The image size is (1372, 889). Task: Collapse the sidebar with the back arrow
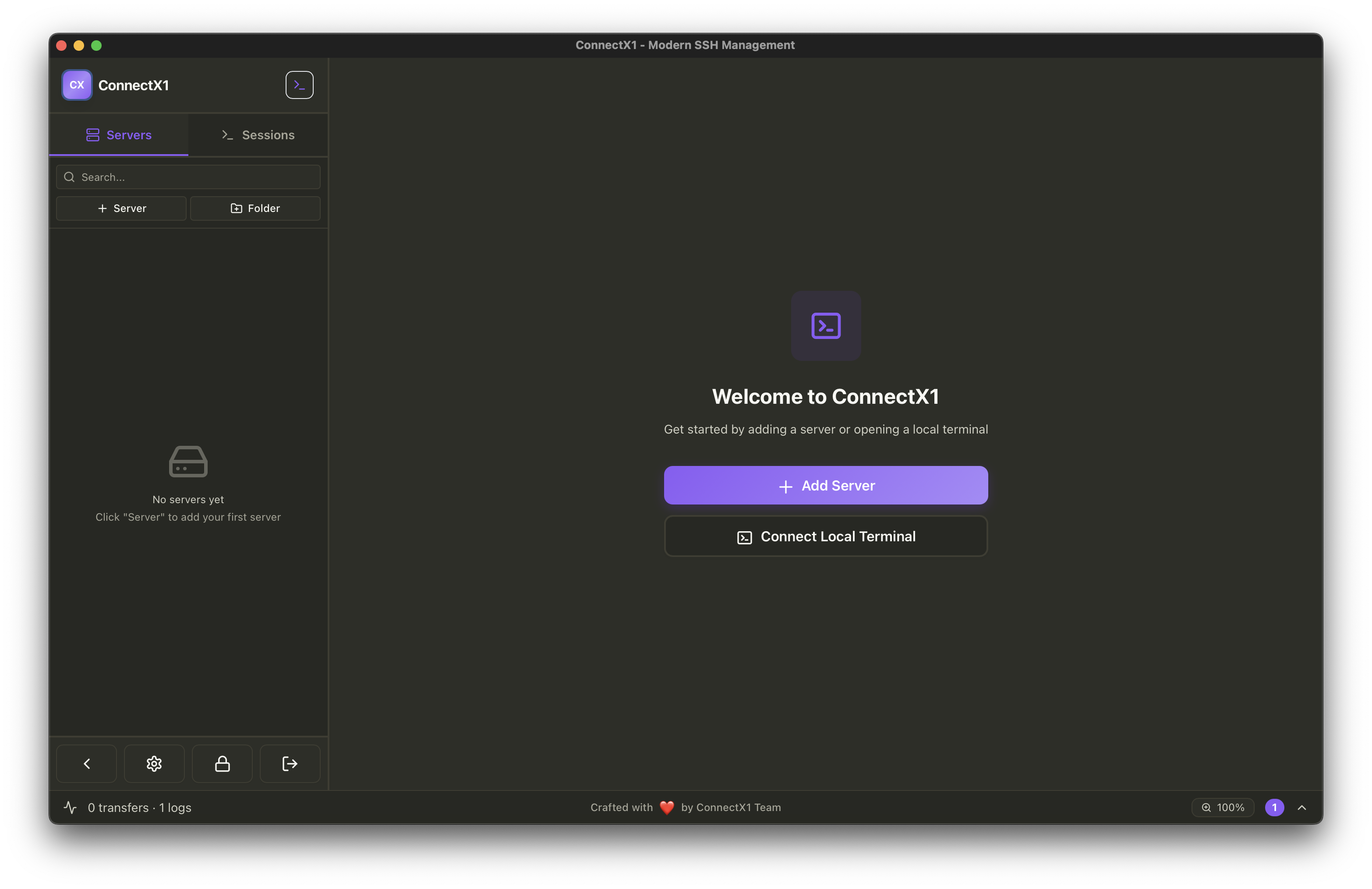tap(86, 763)
